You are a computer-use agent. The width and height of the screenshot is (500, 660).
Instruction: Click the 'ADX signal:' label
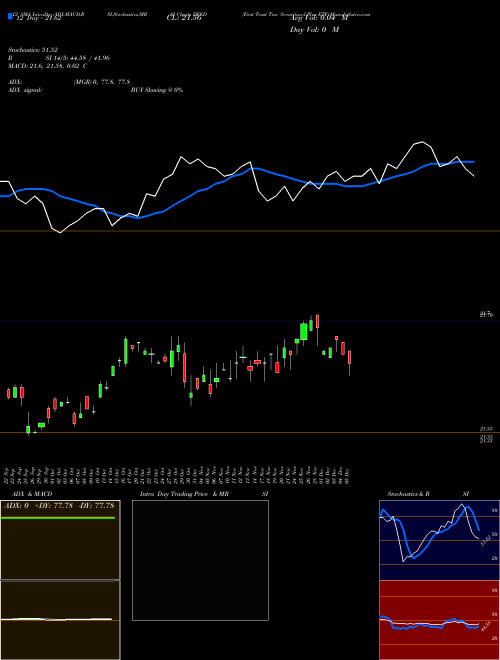click(x=25, y=90)
